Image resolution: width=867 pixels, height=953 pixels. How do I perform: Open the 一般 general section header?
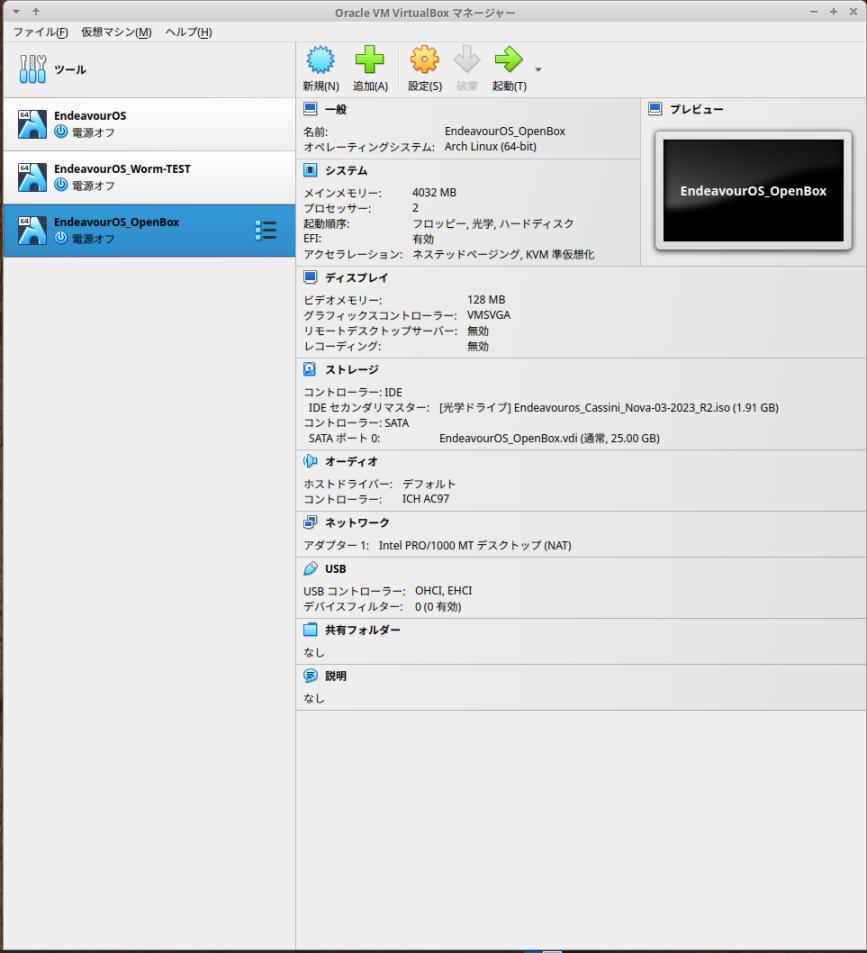pos(336,109)
